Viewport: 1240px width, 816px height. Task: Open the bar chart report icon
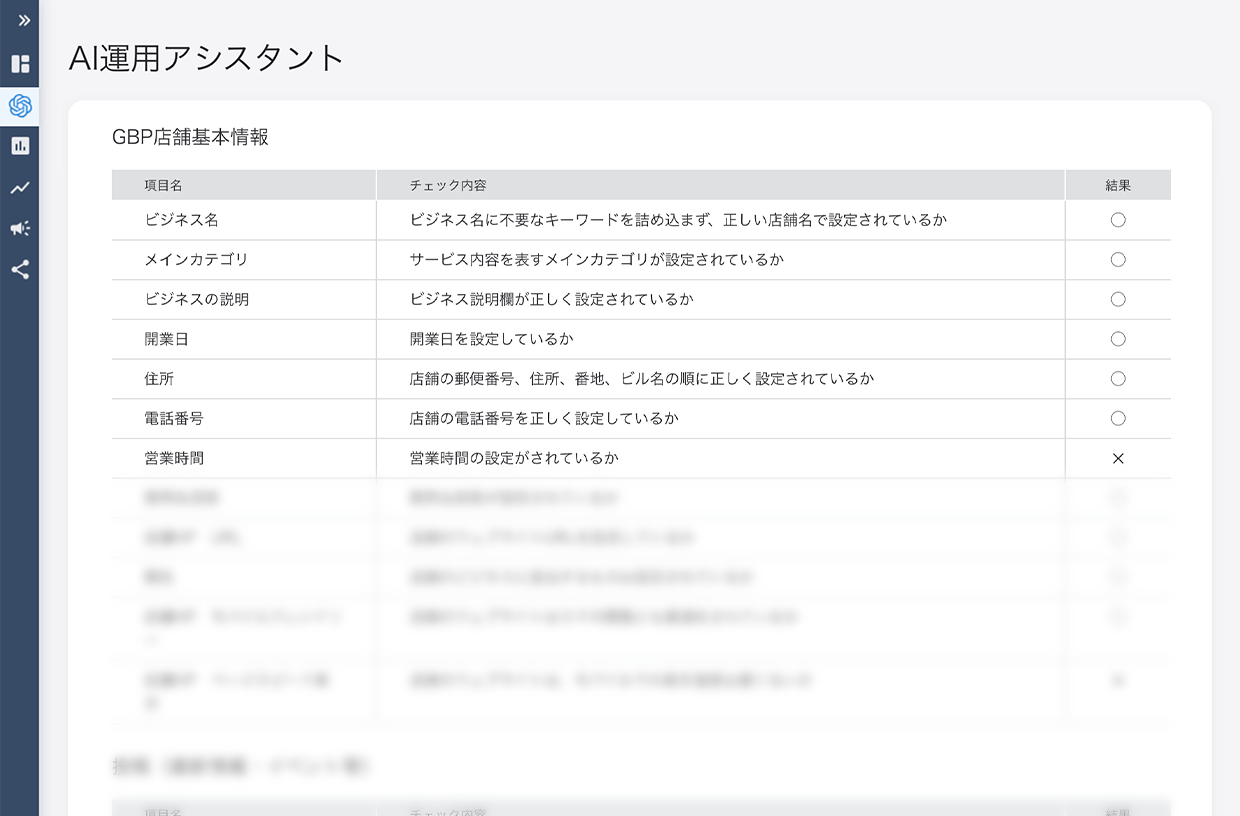(20, 146)
